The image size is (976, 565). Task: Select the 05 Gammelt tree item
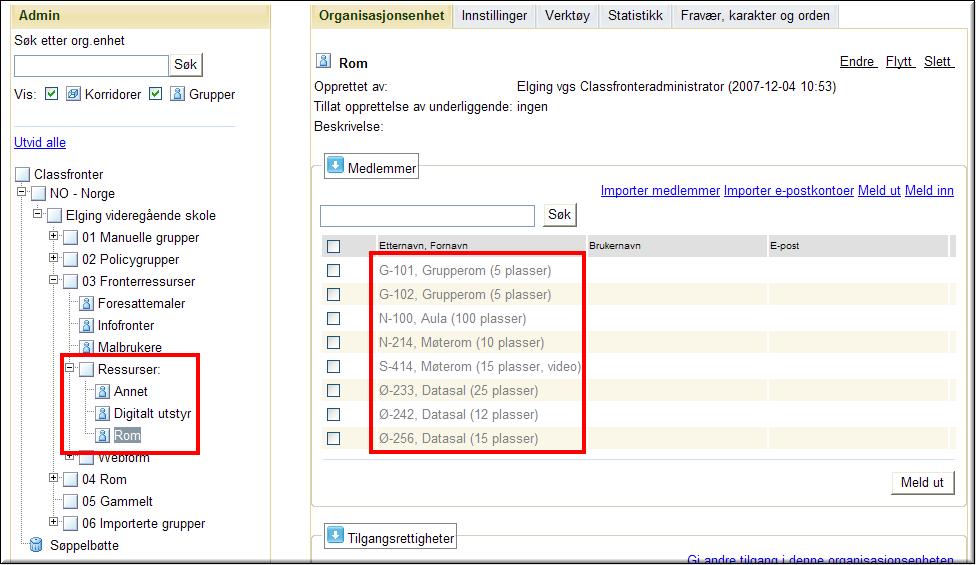(117, 502)
